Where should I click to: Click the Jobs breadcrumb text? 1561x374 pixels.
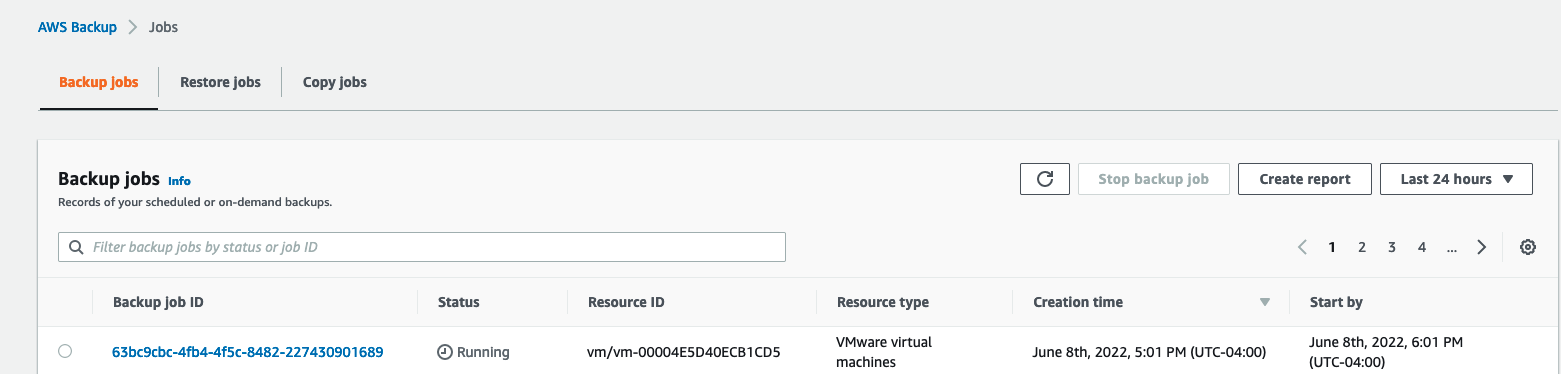coord(163,27)
